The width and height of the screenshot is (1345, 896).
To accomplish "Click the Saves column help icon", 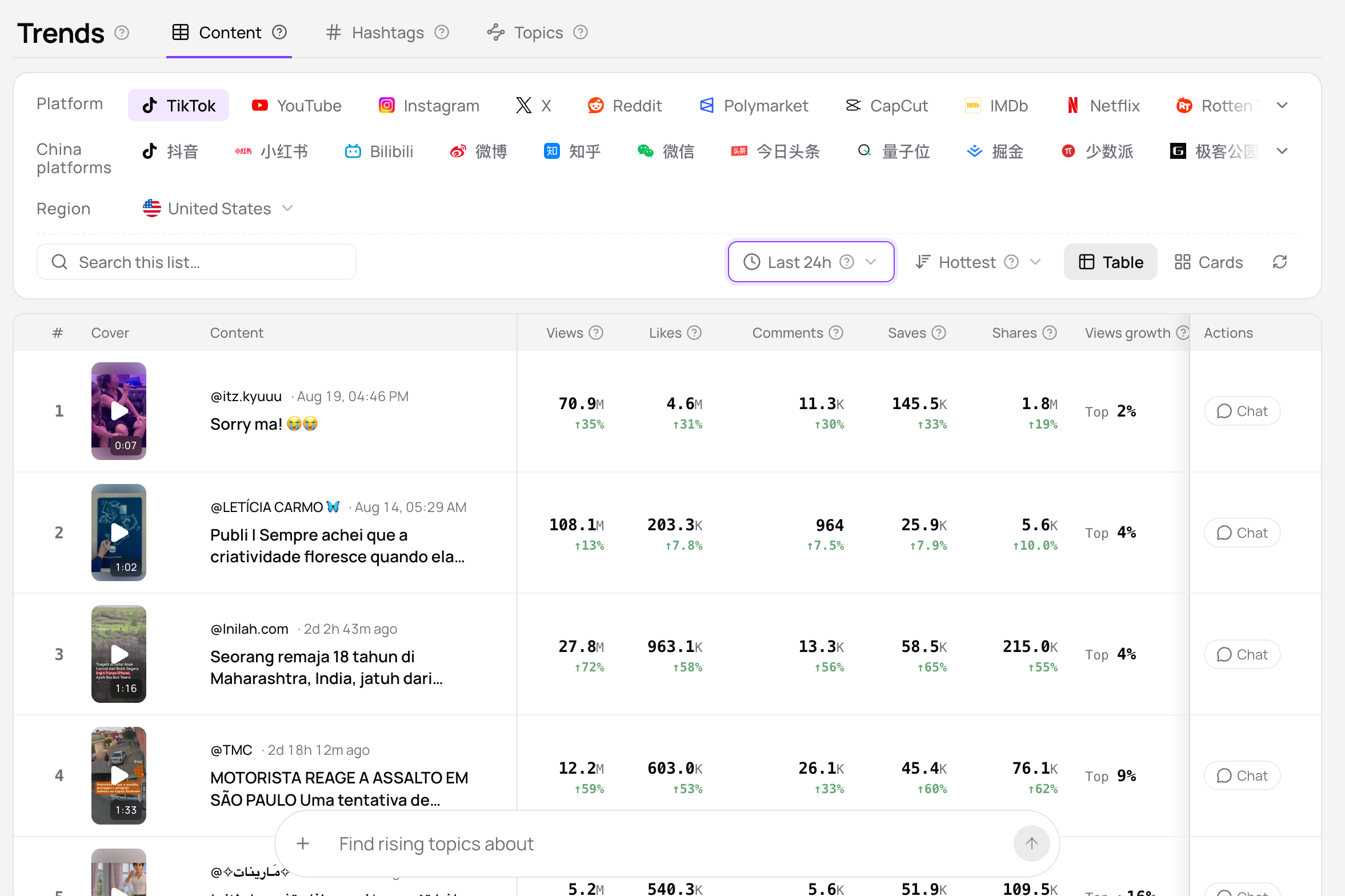I will point(939,333).
